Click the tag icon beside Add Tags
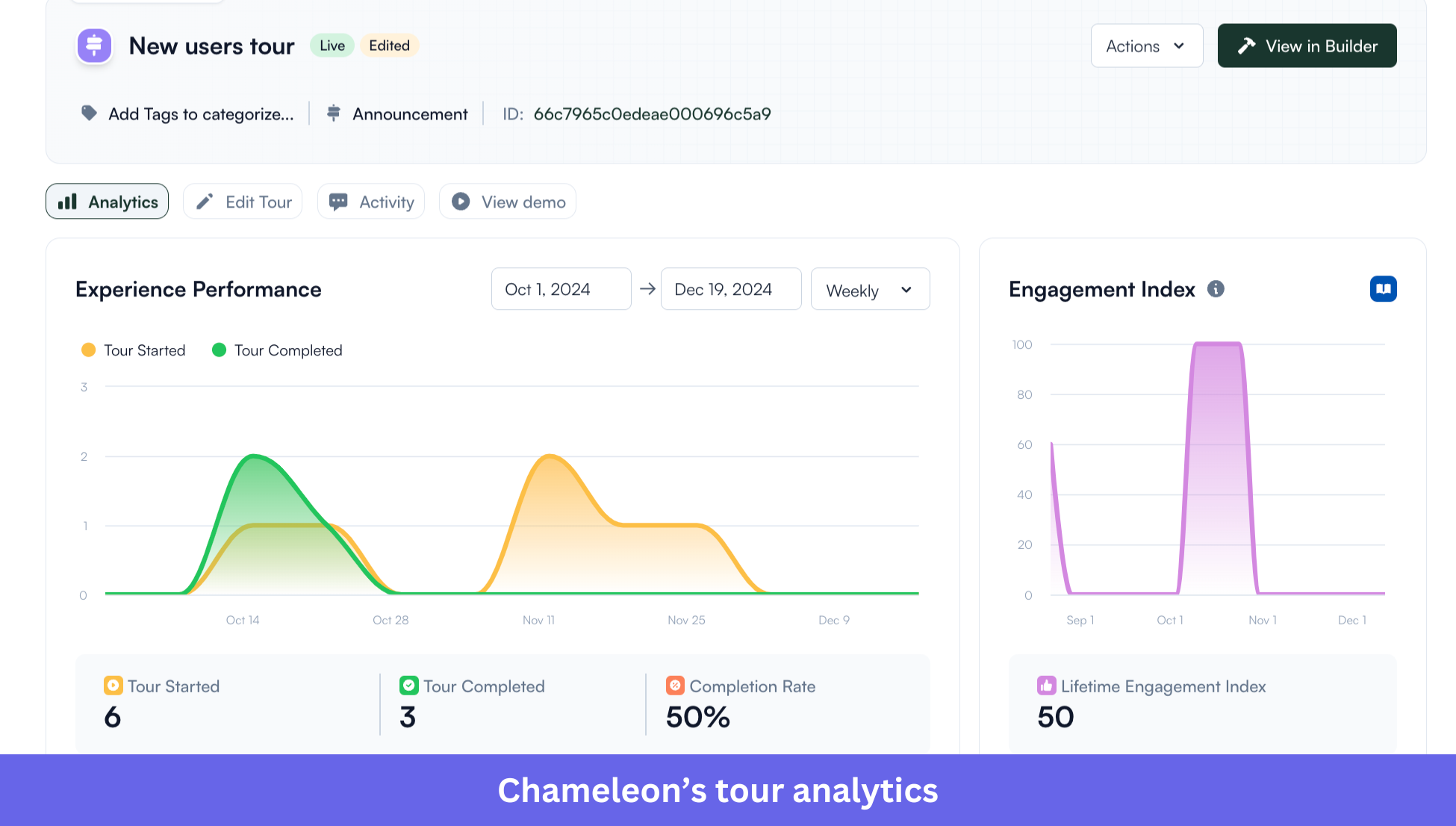 pyautogui.click(x=89, y=114)
